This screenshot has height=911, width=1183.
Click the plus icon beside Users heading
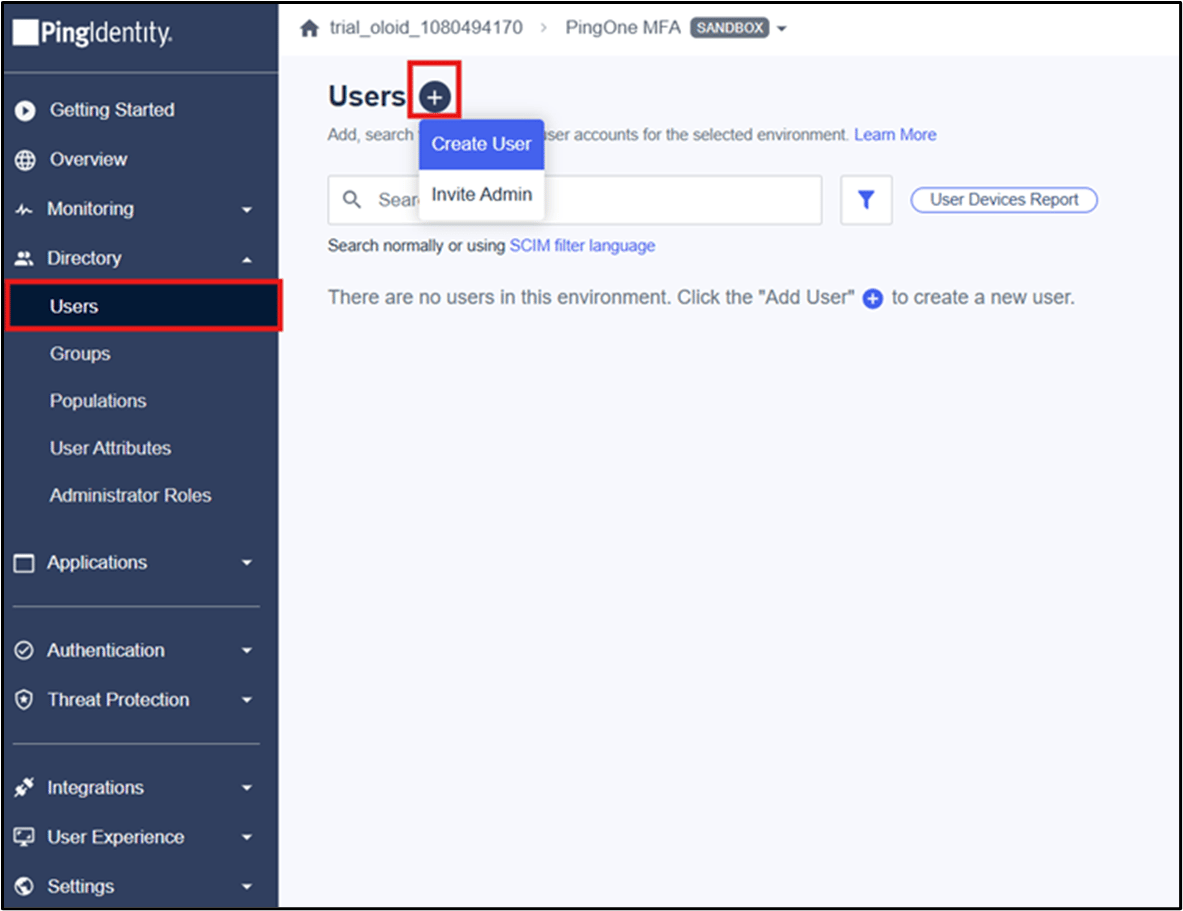tap(435, 97)
